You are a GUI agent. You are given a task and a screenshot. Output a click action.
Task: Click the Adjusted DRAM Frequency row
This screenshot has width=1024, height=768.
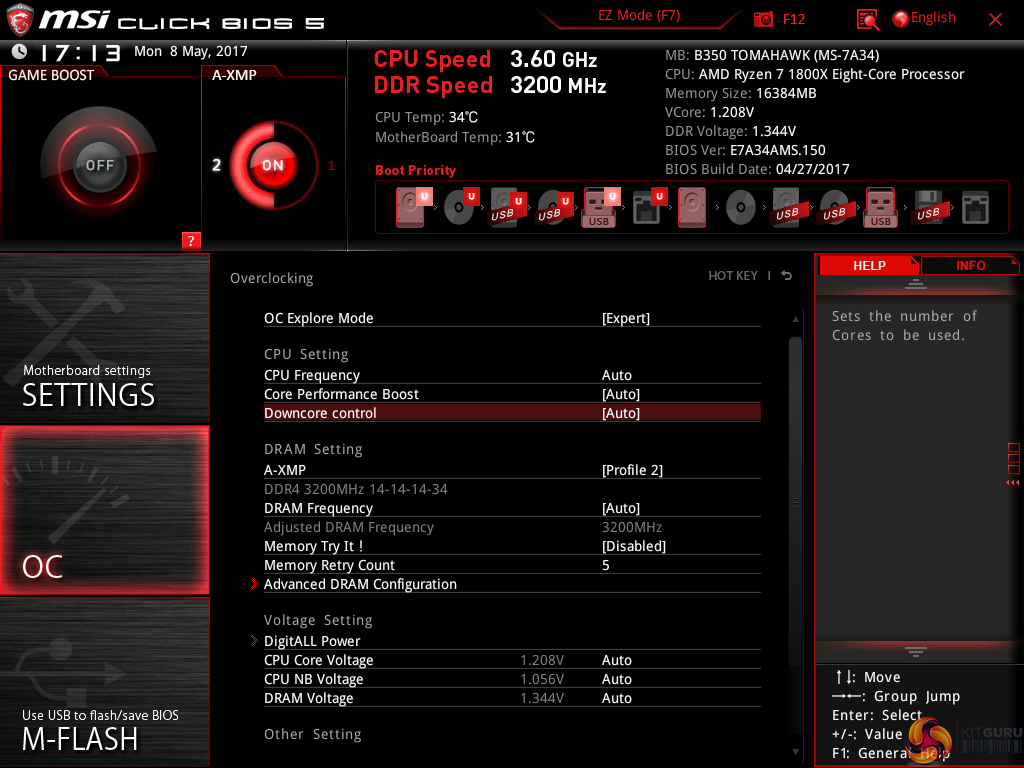coord(512,527)
